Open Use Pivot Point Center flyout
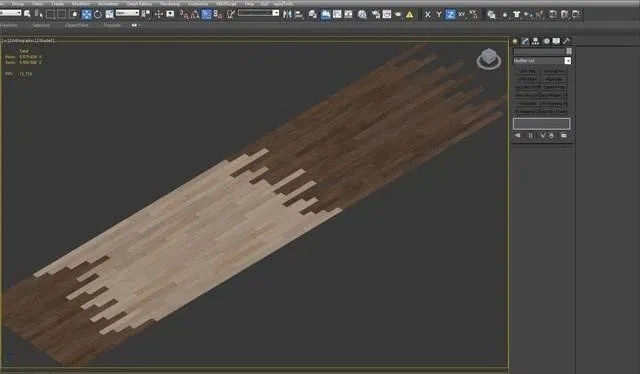 pyautogui.click(x=146, y=14)
